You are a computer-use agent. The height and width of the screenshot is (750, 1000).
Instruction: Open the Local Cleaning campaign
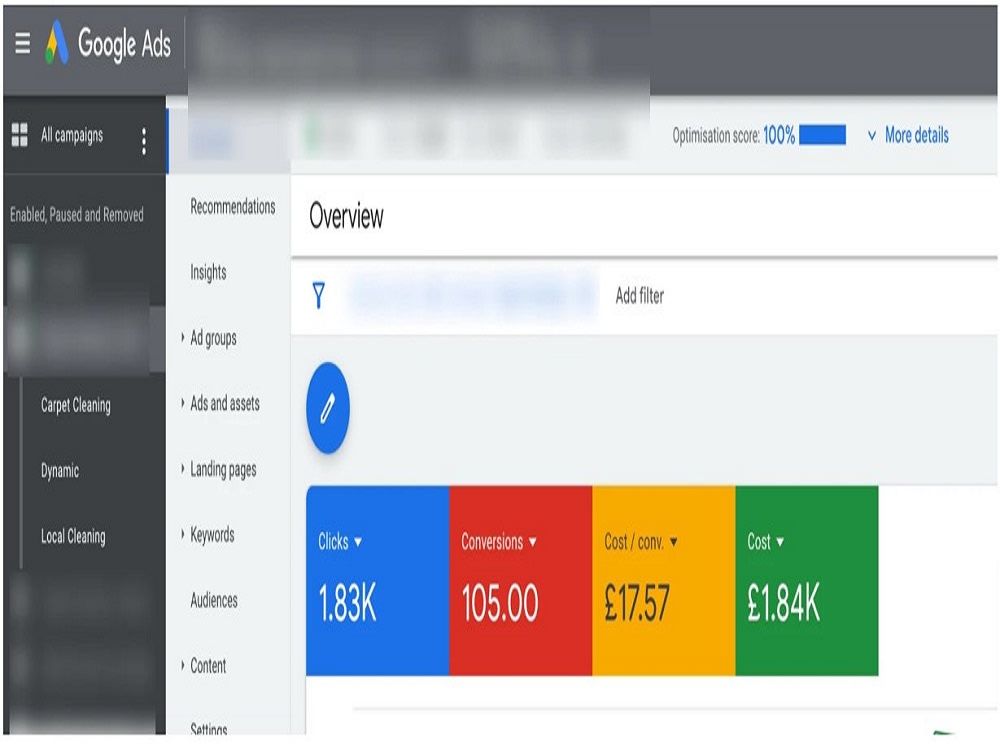point(73,536)
